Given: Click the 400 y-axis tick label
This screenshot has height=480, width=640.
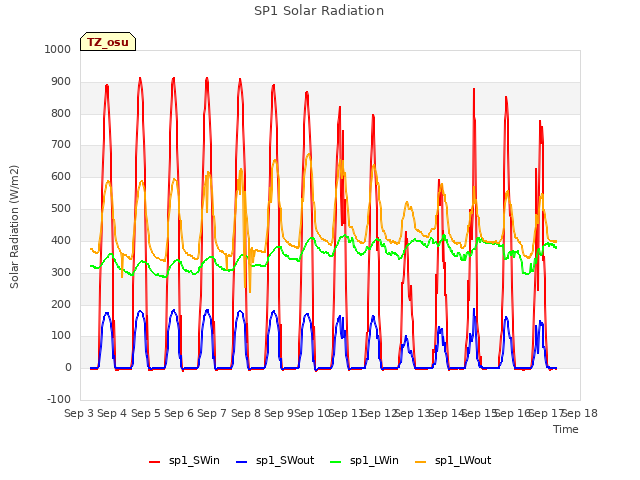Looking at the screenshot, I should pos(61,240).
